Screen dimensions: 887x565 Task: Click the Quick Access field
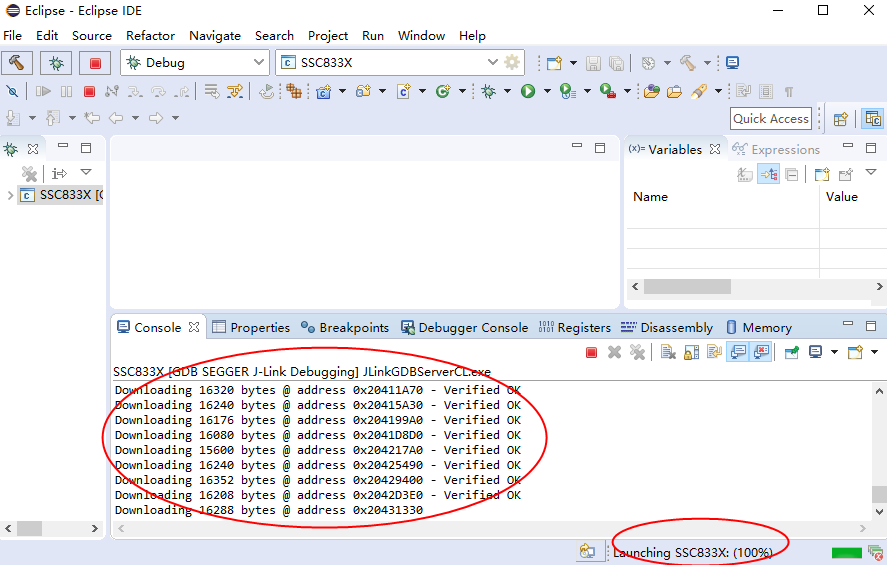[x=771, y=119]
